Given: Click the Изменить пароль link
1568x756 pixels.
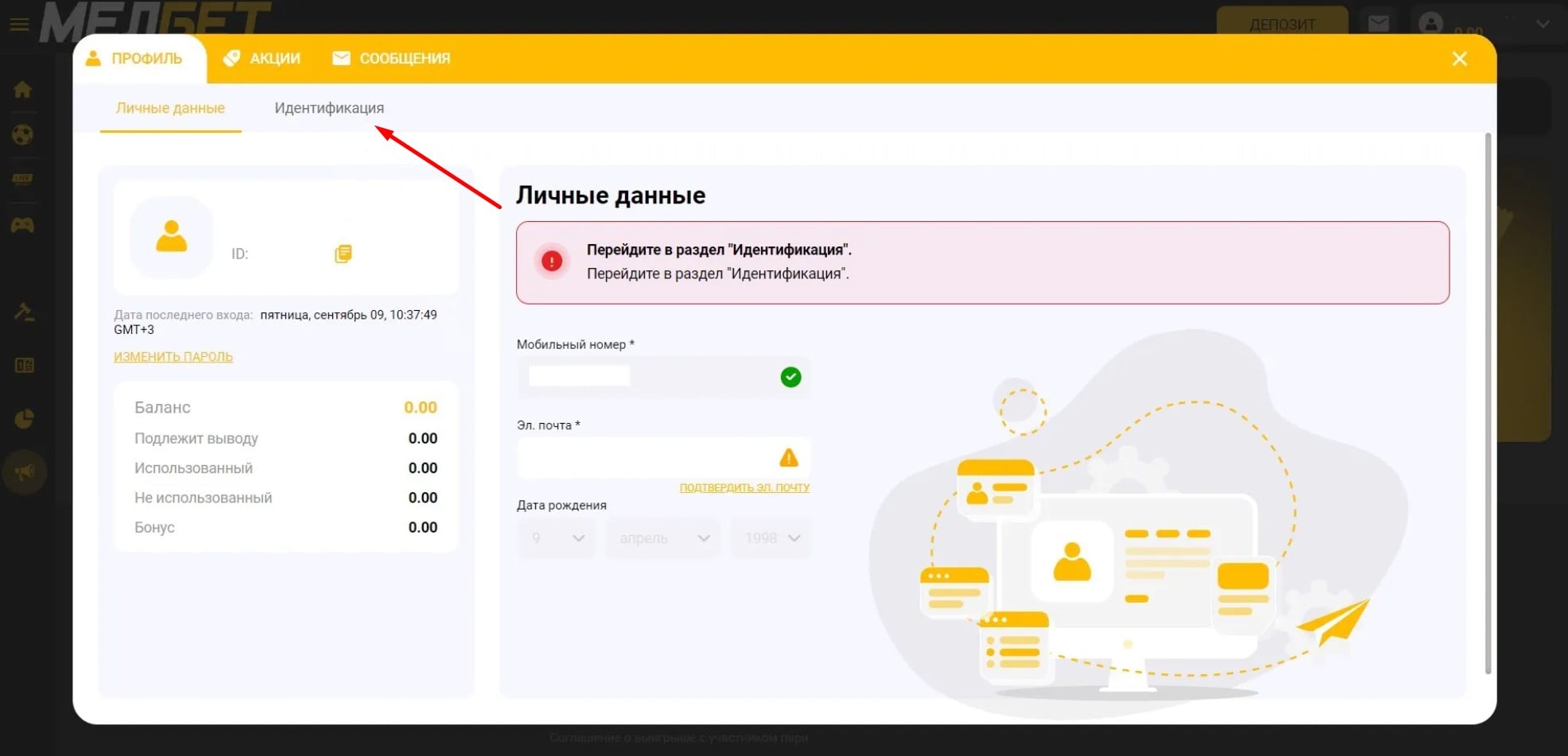Looking at the screenshot, I should (173, 357).
